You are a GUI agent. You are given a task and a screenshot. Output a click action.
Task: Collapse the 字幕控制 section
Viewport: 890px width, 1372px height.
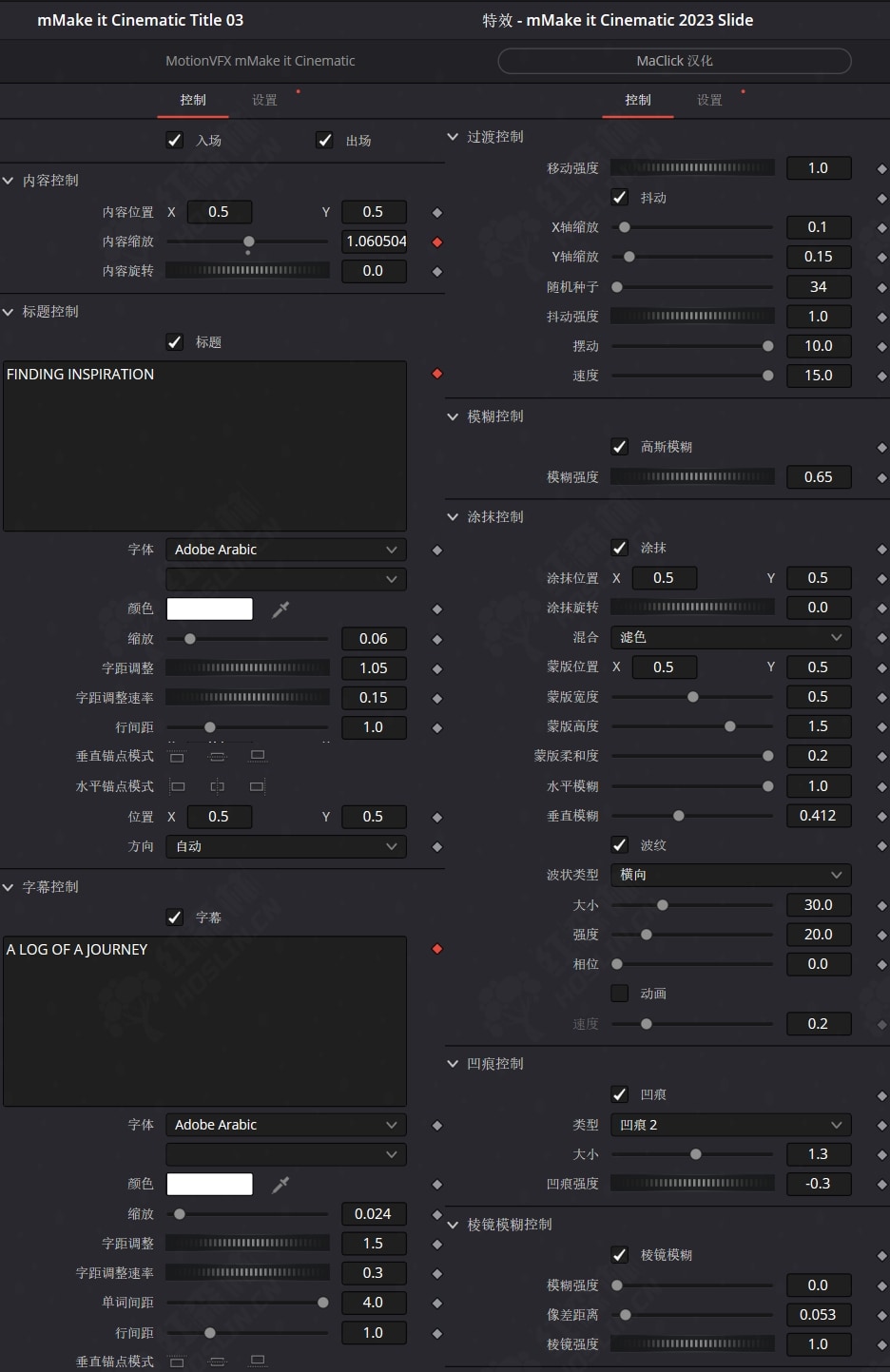coord(9,887)
